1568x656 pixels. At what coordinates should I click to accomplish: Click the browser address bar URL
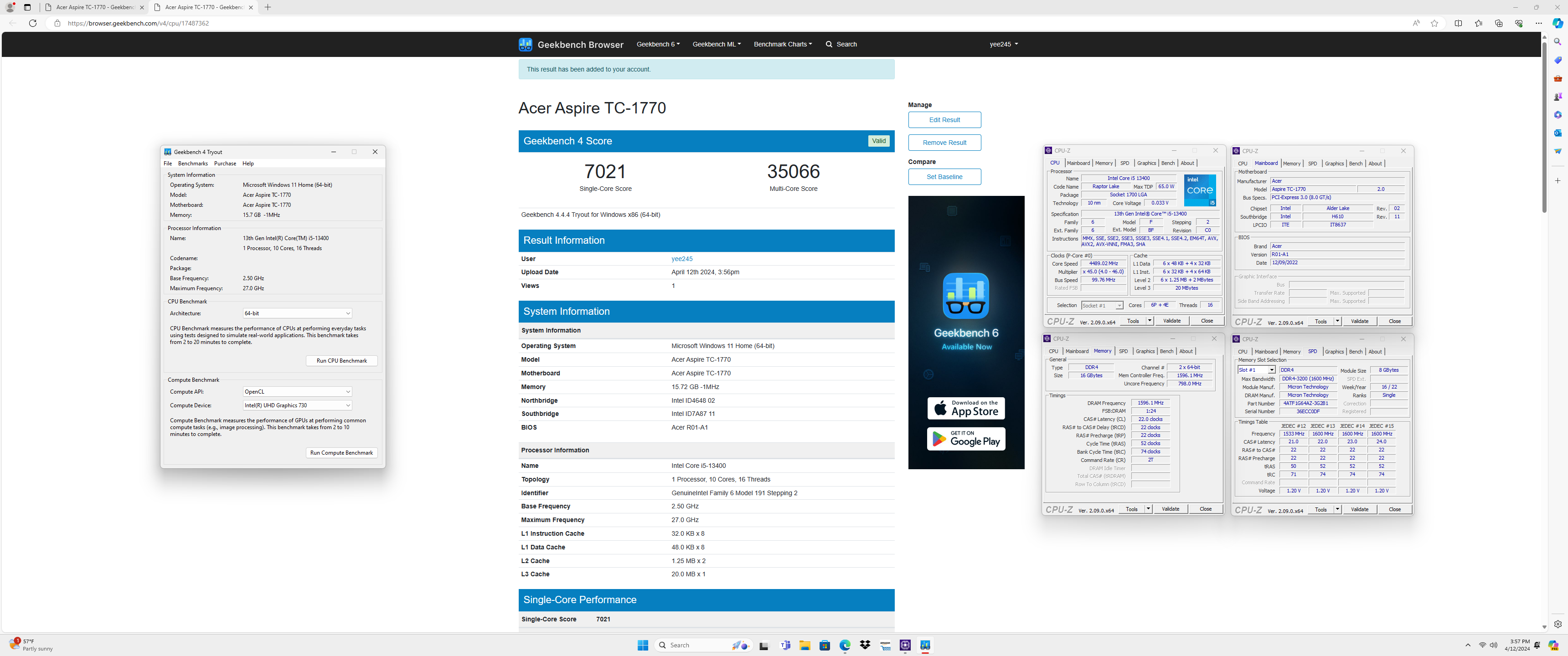point(138,23)
